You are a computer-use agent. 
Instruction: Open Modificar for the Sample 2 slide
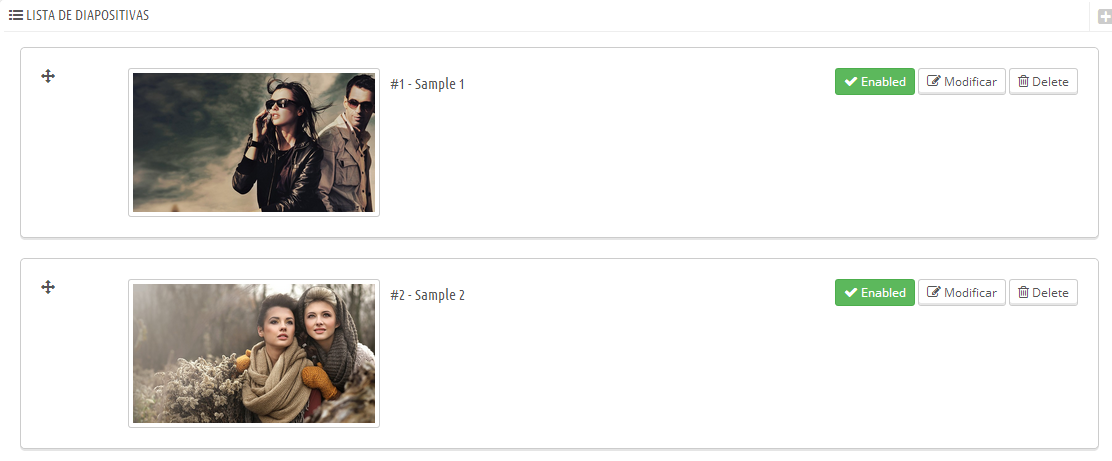pyautogui.click(x=962, y=292)
